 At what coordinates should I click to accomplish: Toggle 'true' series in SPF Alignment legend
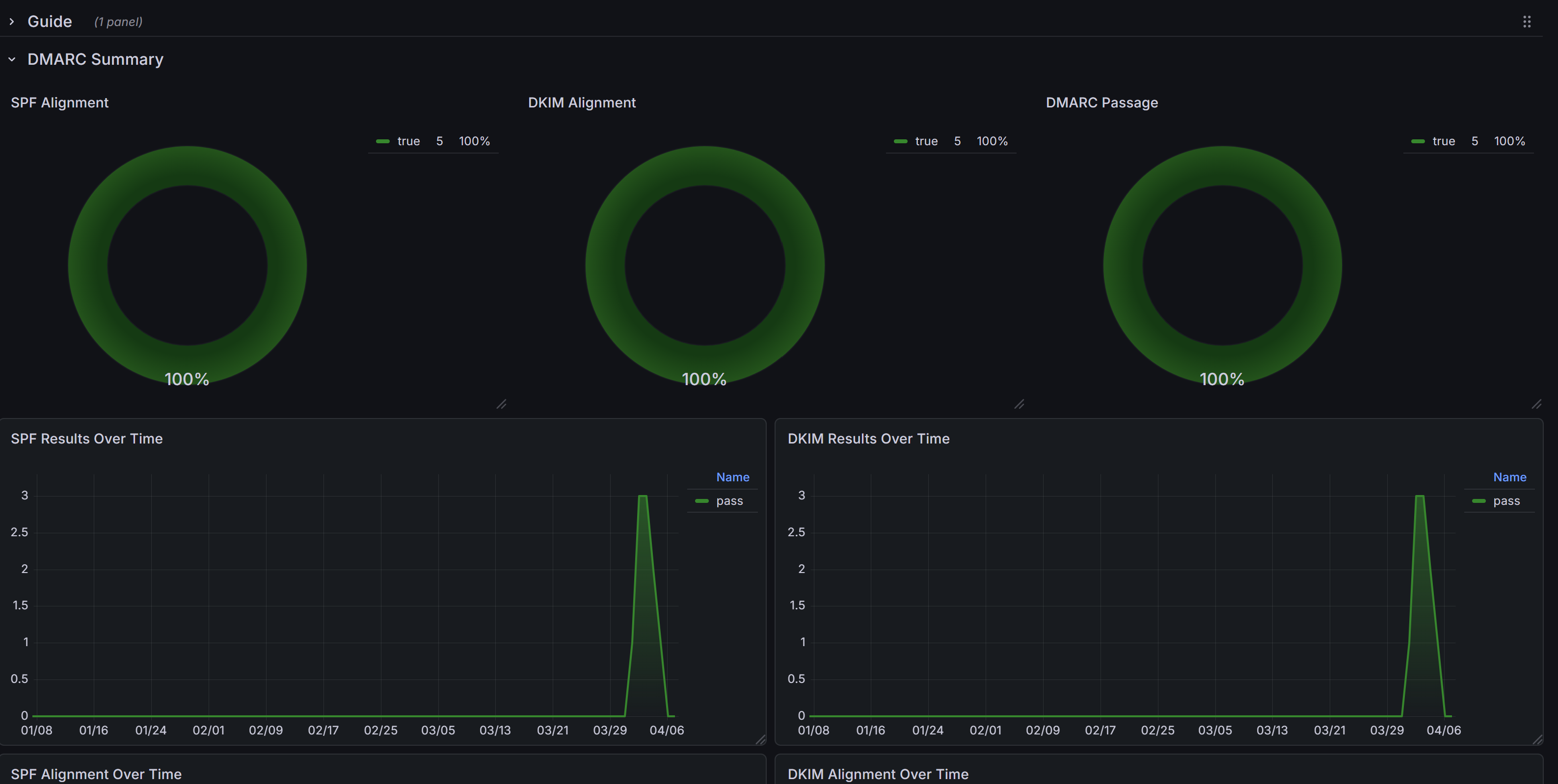tap(408, 141)
